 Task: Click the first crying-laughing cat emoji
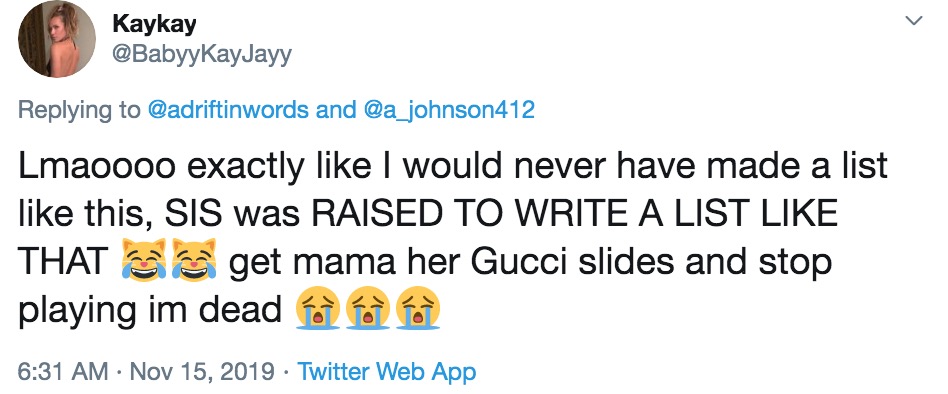click(144, 260)
